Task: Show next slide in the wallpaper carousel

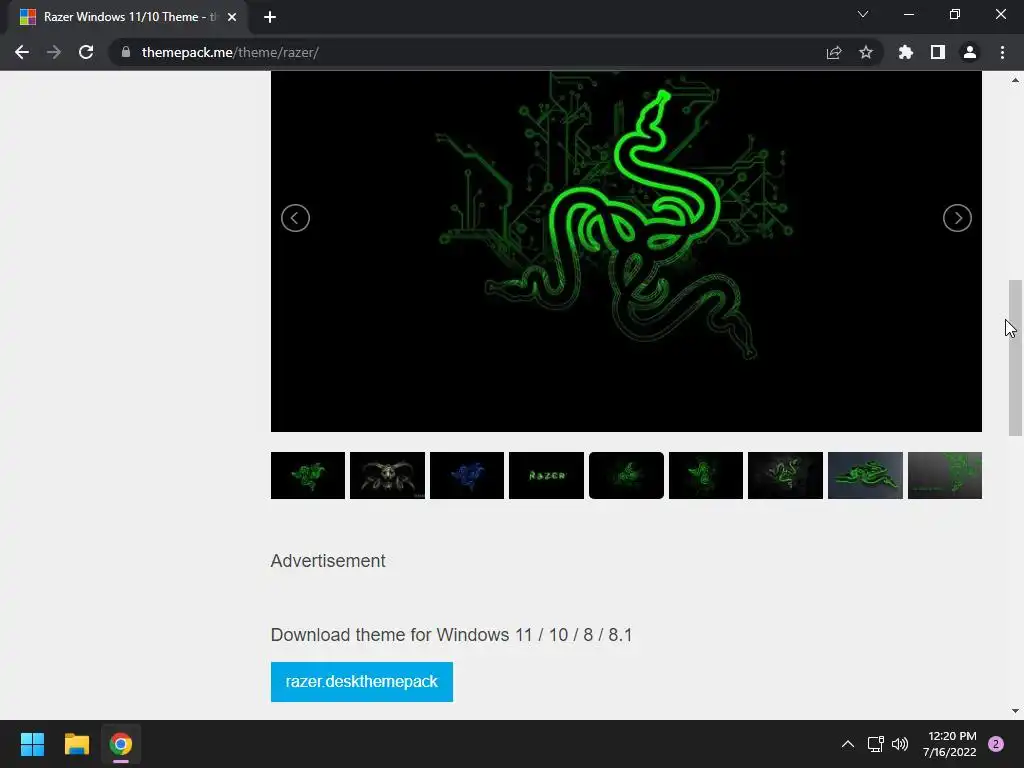Action: (957, 218)
